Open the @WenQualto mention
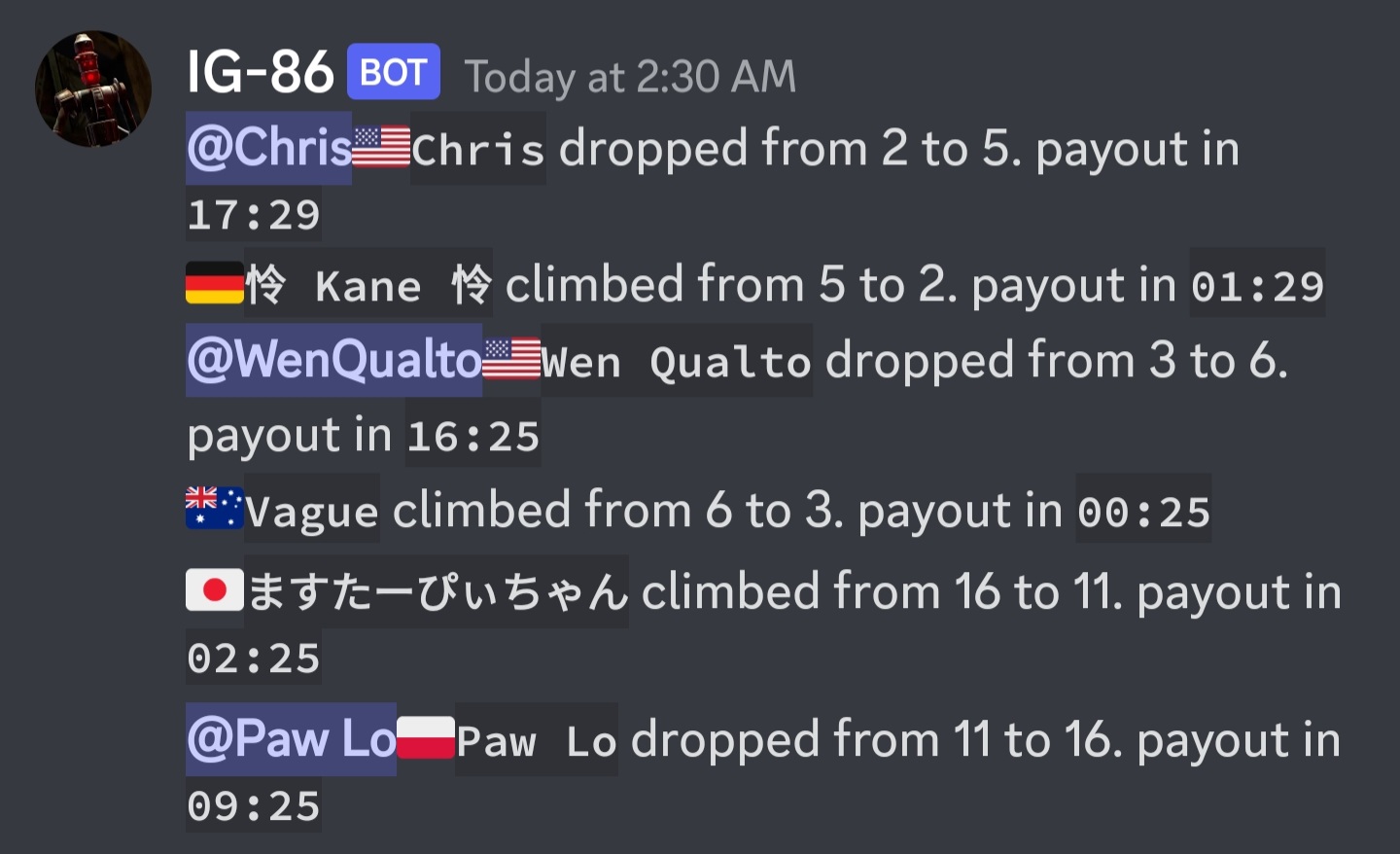 (x=334, y=360)
